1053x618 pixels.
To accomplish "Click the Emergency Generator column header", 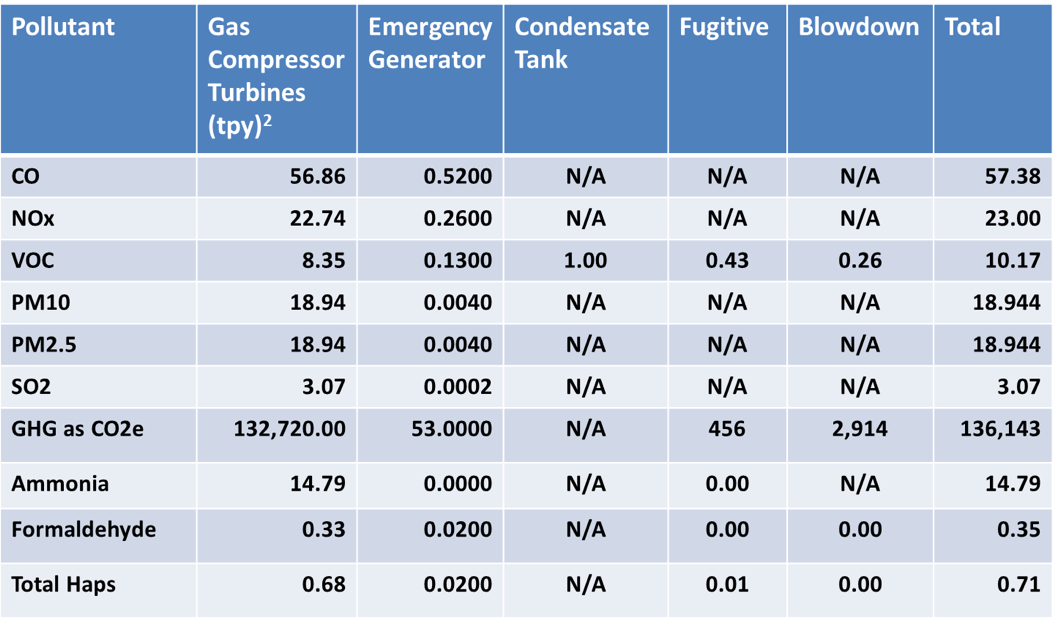I will [430, 43].
